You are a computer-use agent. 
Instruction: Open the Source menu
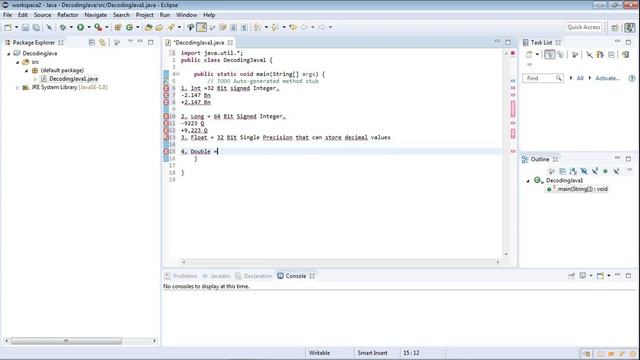(42, 15)
